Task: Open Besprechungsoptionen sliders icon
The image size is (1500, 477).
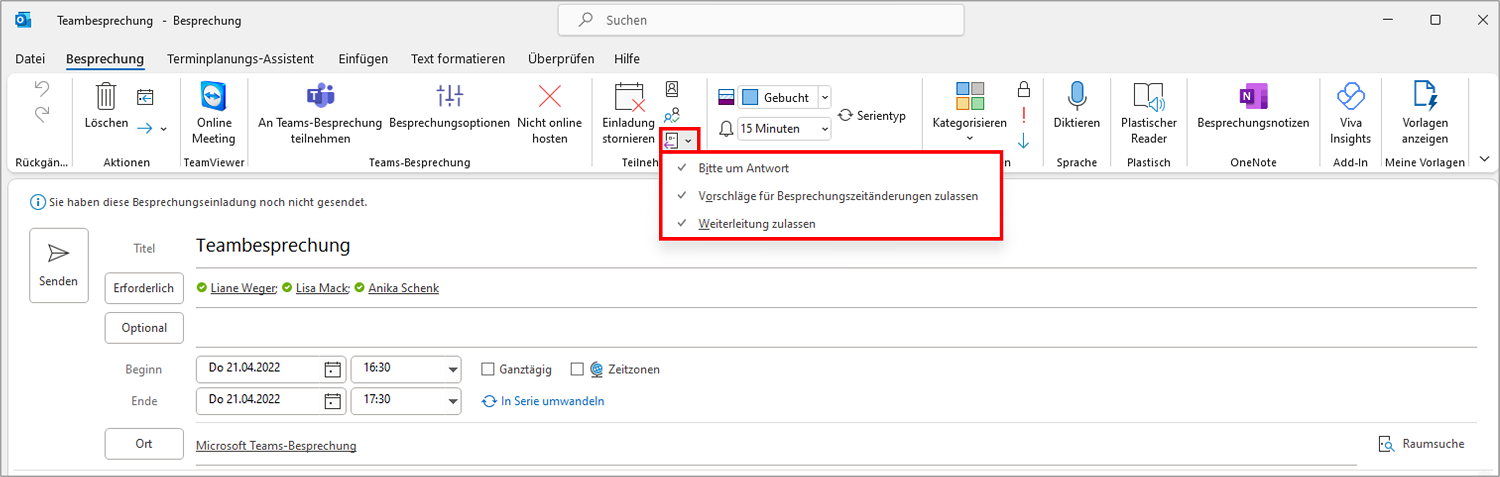Action: 450,96
